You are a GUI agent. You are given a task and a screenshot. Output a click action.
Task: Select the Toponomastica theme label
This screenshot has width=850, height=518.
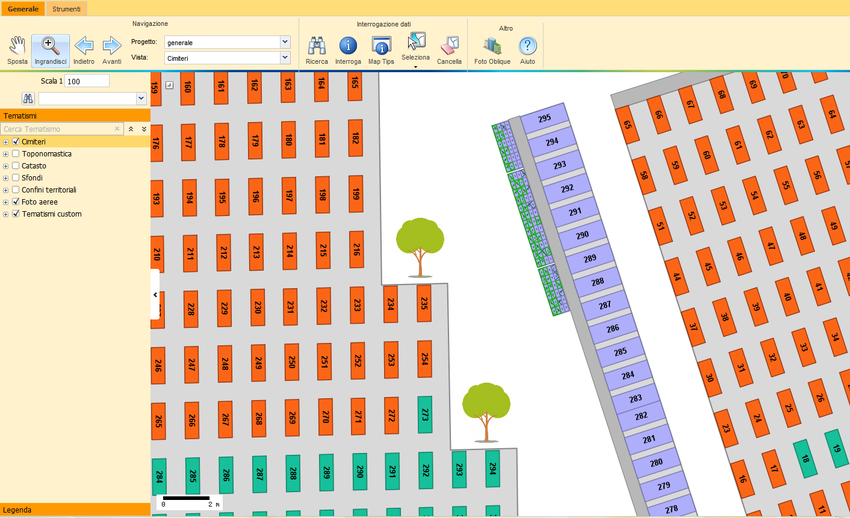point(47,154)
